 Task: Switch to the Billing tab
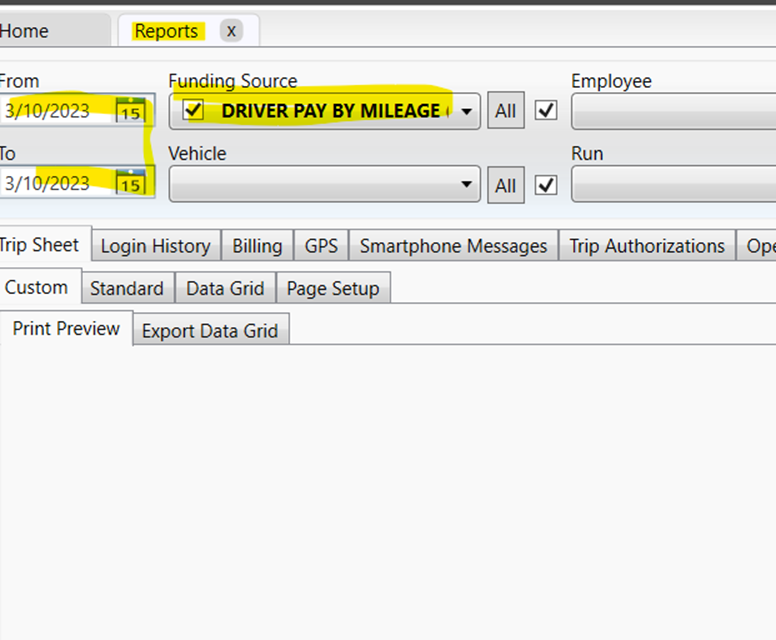point(257,246)
